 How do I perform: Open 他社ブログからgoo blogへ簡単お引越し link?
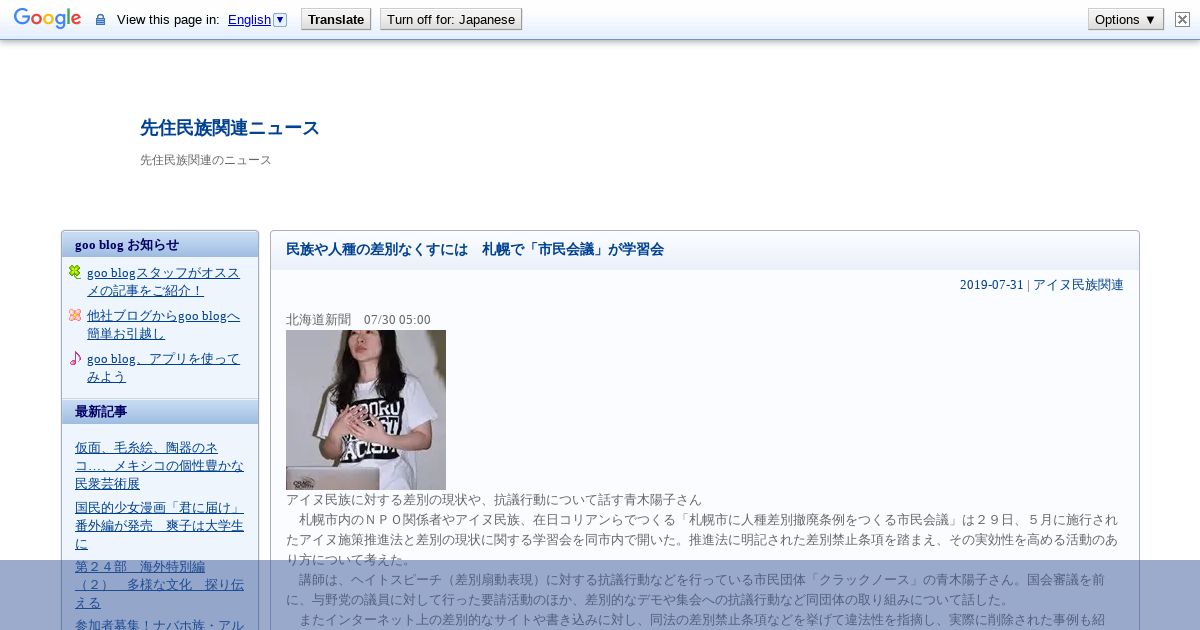coord(163,324)
